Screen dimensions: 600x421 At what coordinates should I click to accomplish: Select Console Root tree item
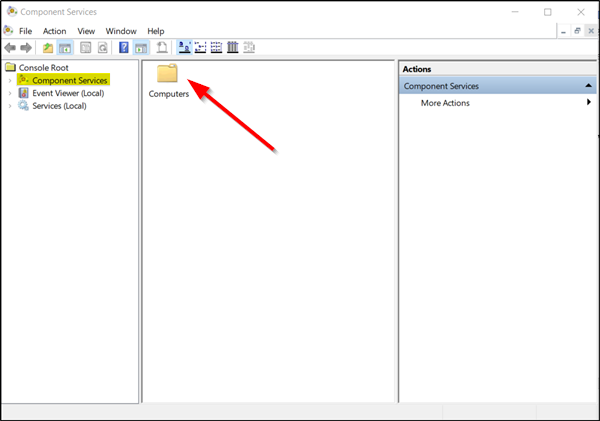44,68
